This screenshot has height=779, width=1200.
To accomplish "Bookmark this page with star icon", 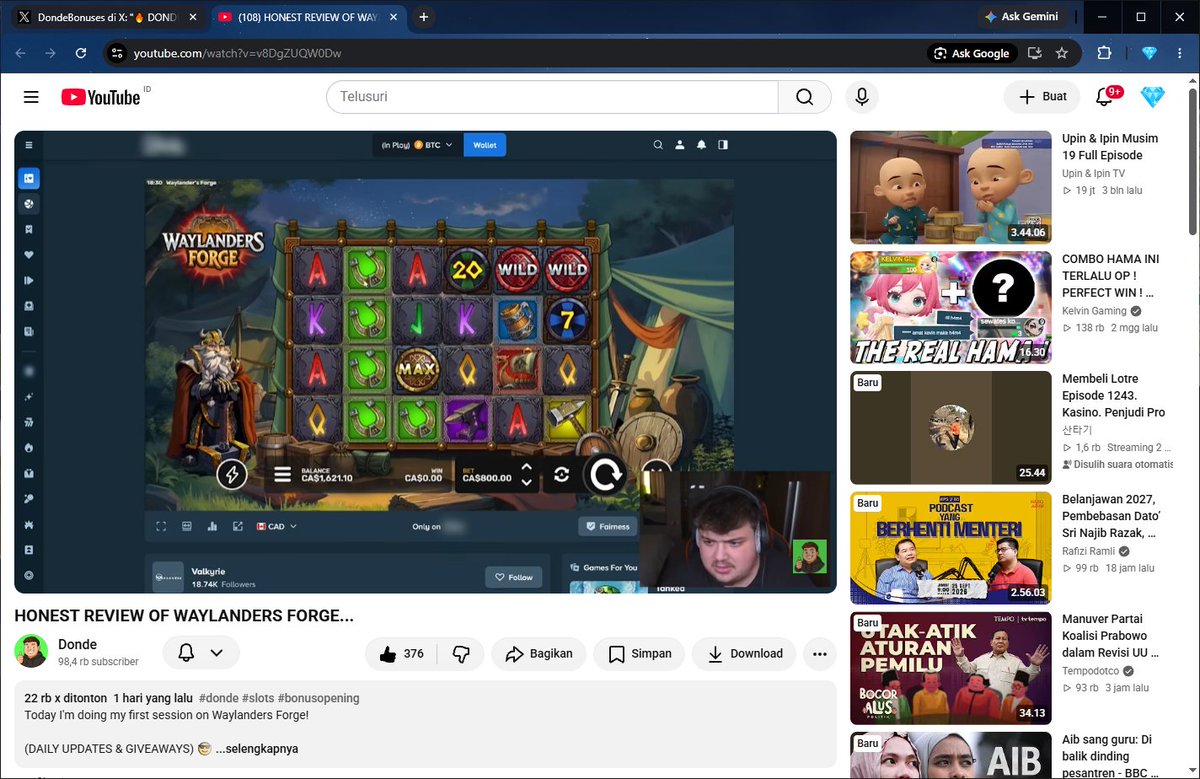I will point(1062,53).
